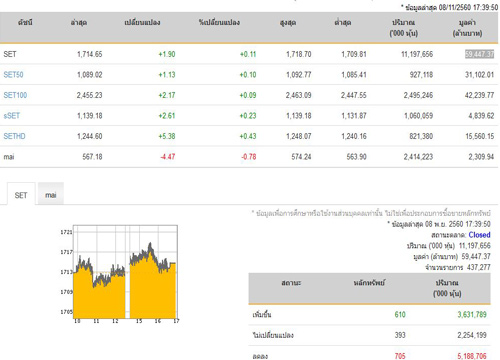Click SET50 change +1.13
The height and width of the screenshot is (360, 500).
tap(167, 75)
